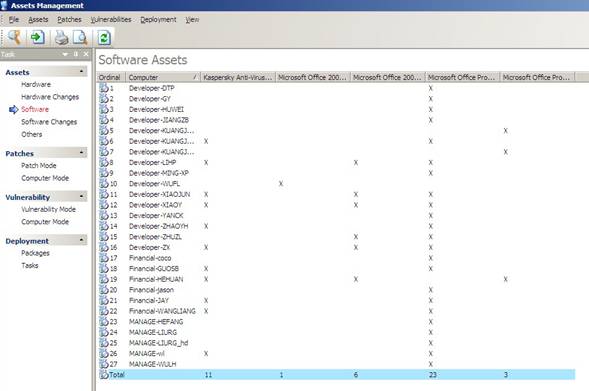Open Vulnerability Mode in sidebar

48,209
